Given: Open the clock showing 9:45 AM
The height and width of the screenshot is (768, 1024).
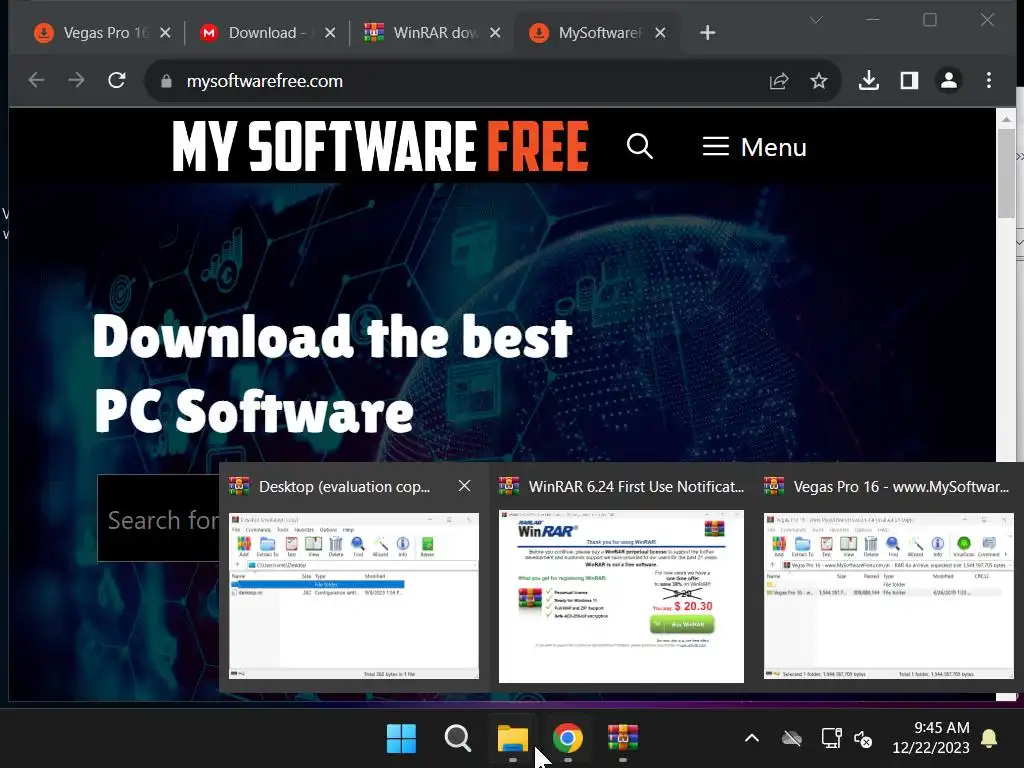Looking at the screenshot, I should [931, 737].
